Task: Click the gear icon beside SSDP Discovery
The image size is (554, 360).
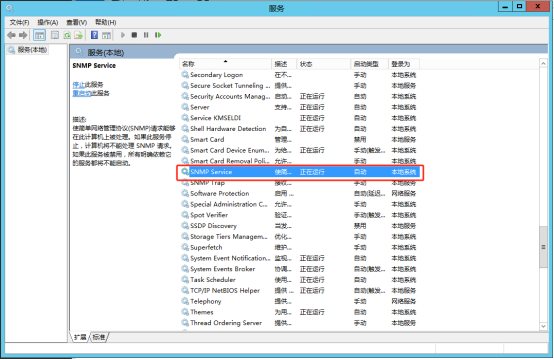Action: [185, 225]
